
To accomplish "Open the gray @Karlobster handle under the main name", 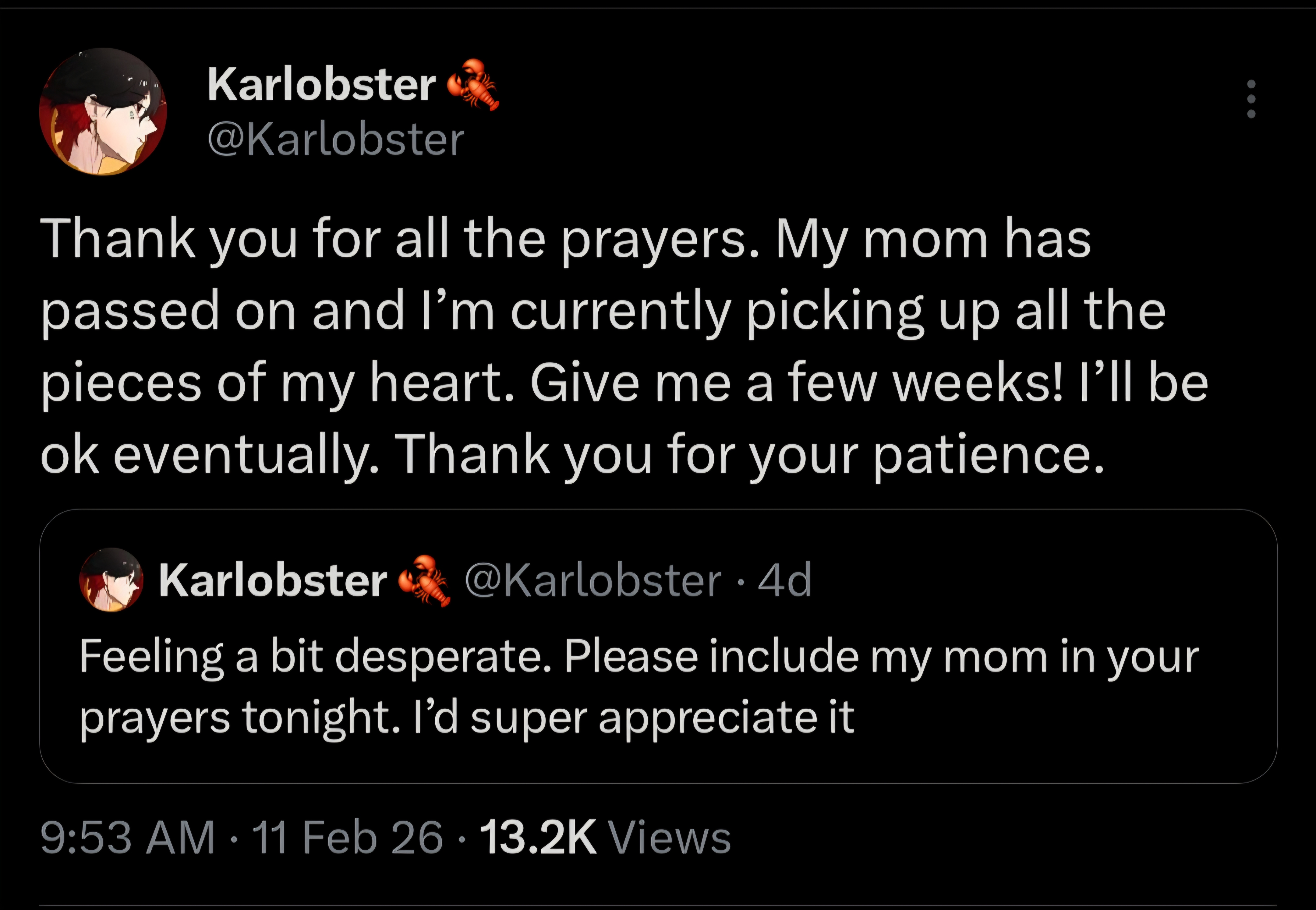I will (336, 140).
